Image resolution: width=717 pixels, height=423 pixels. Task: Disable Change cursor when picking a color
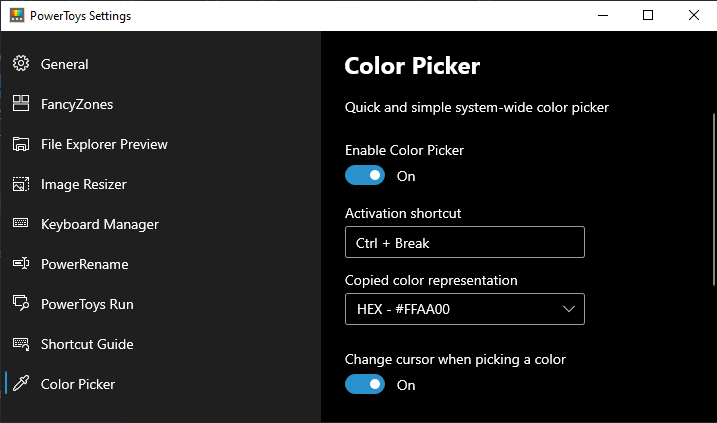pyautogui.click(x=365, y=384)
